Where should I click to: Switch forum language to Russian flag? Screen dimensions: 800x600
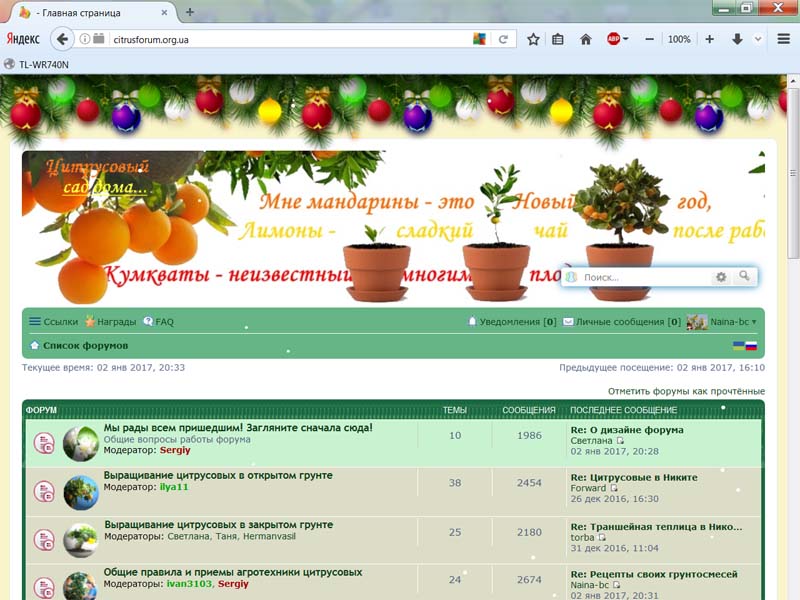(751, 346)
